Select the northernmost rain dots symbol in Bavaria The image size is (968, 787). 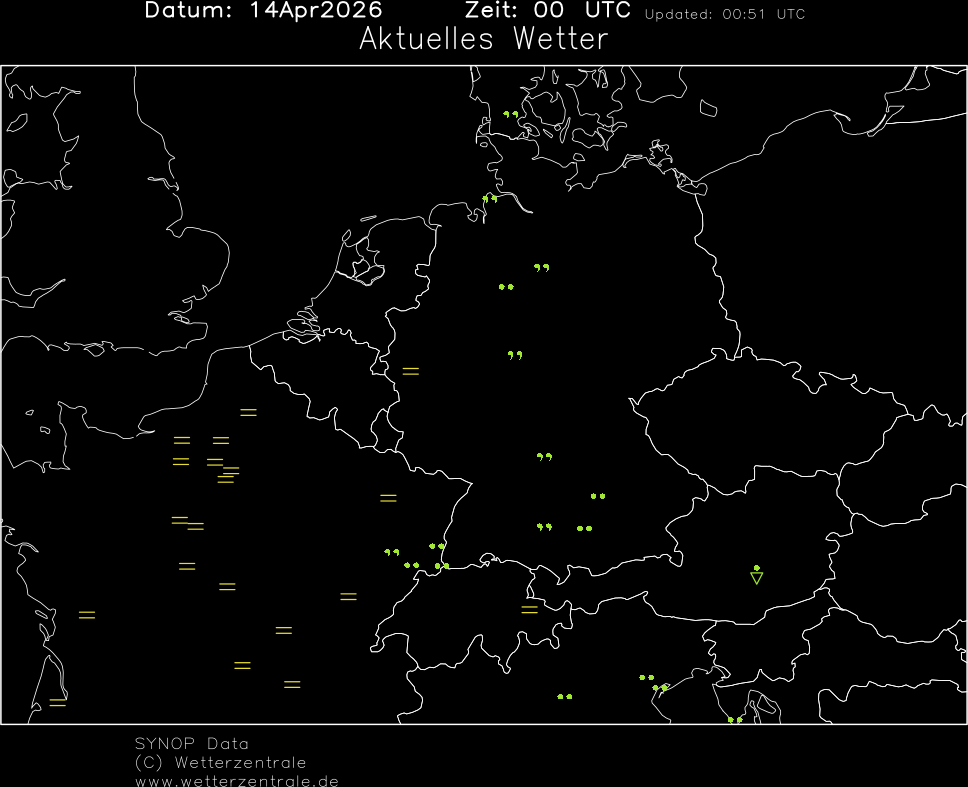coord(598,496)
